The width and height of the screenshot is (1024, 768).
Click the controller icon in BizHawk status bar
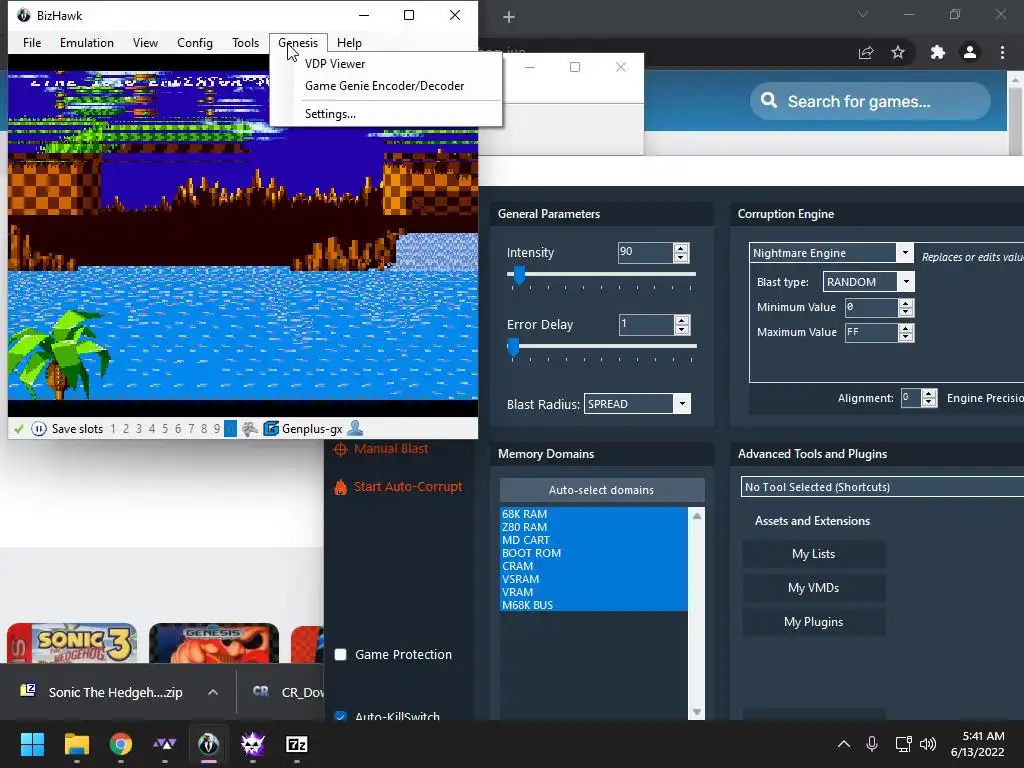249,428
